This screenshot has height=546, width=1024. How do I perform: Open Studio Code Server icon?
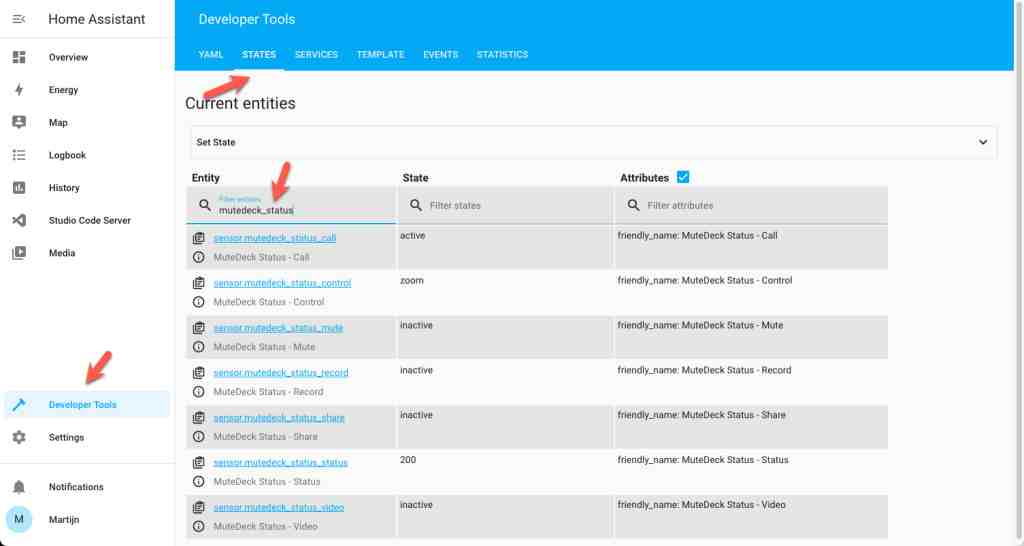tap(19, 220)
